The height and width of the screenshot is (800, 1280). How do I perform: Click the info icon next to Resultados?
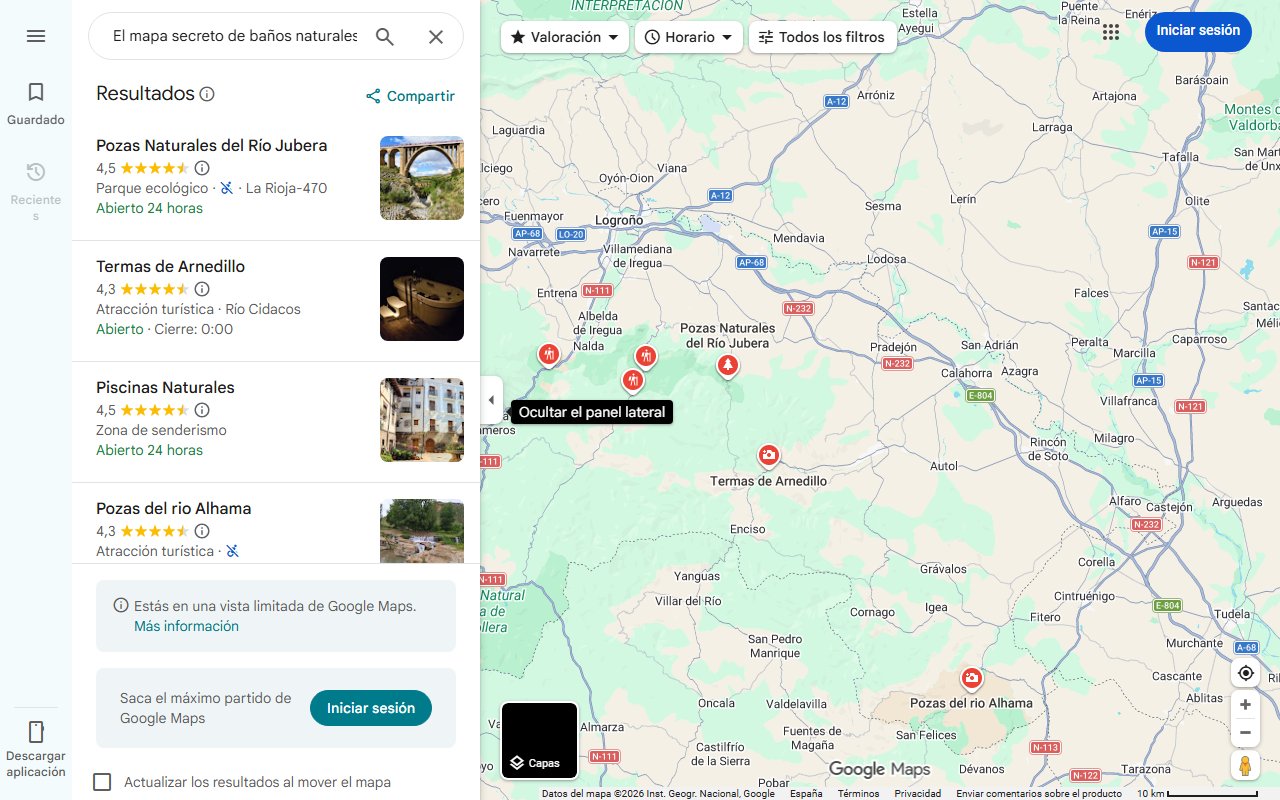(x=207, y=93)
